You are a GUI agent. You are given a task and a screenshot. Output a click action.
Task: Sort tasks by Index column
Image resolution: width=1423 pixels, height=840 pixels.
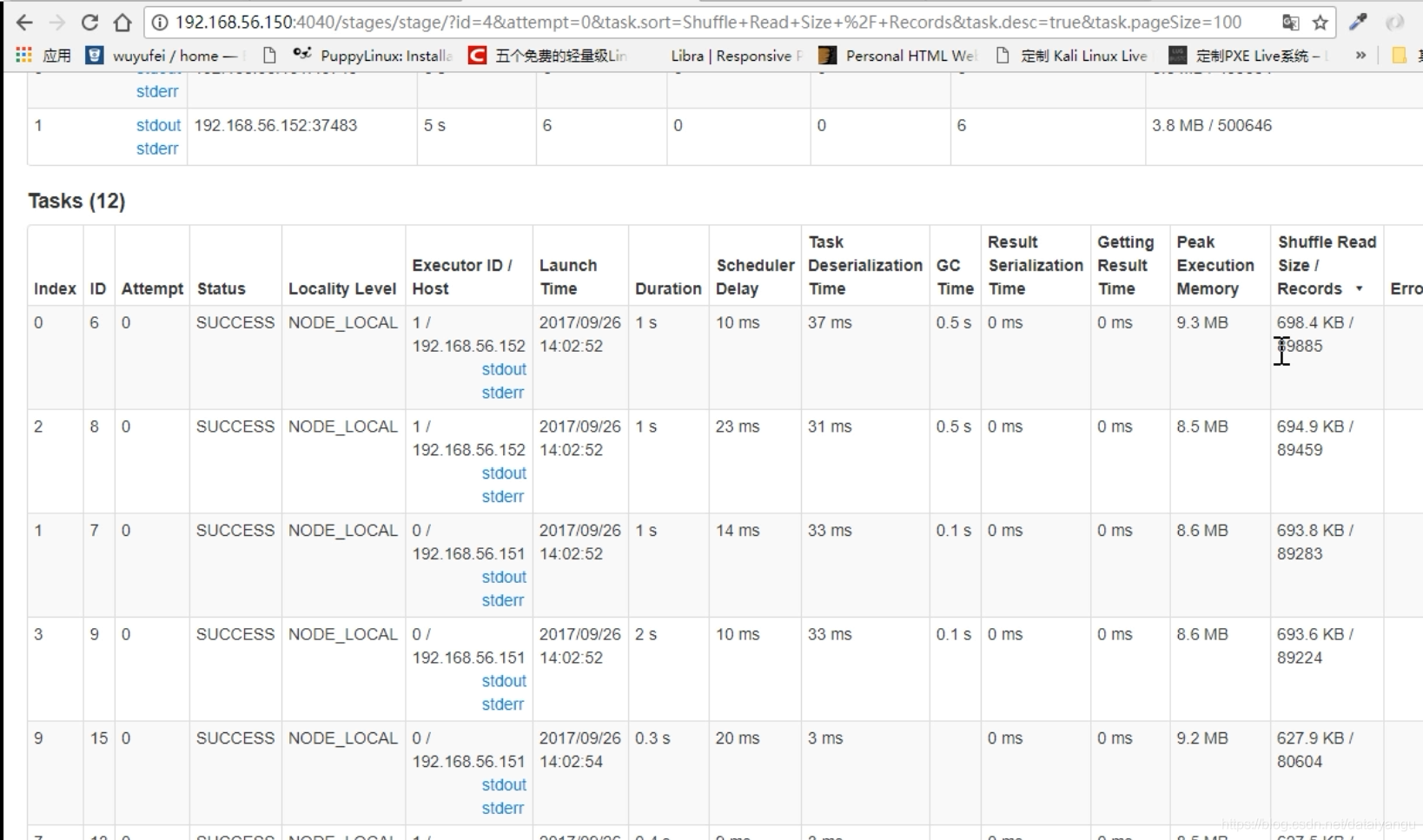point(55,288)
